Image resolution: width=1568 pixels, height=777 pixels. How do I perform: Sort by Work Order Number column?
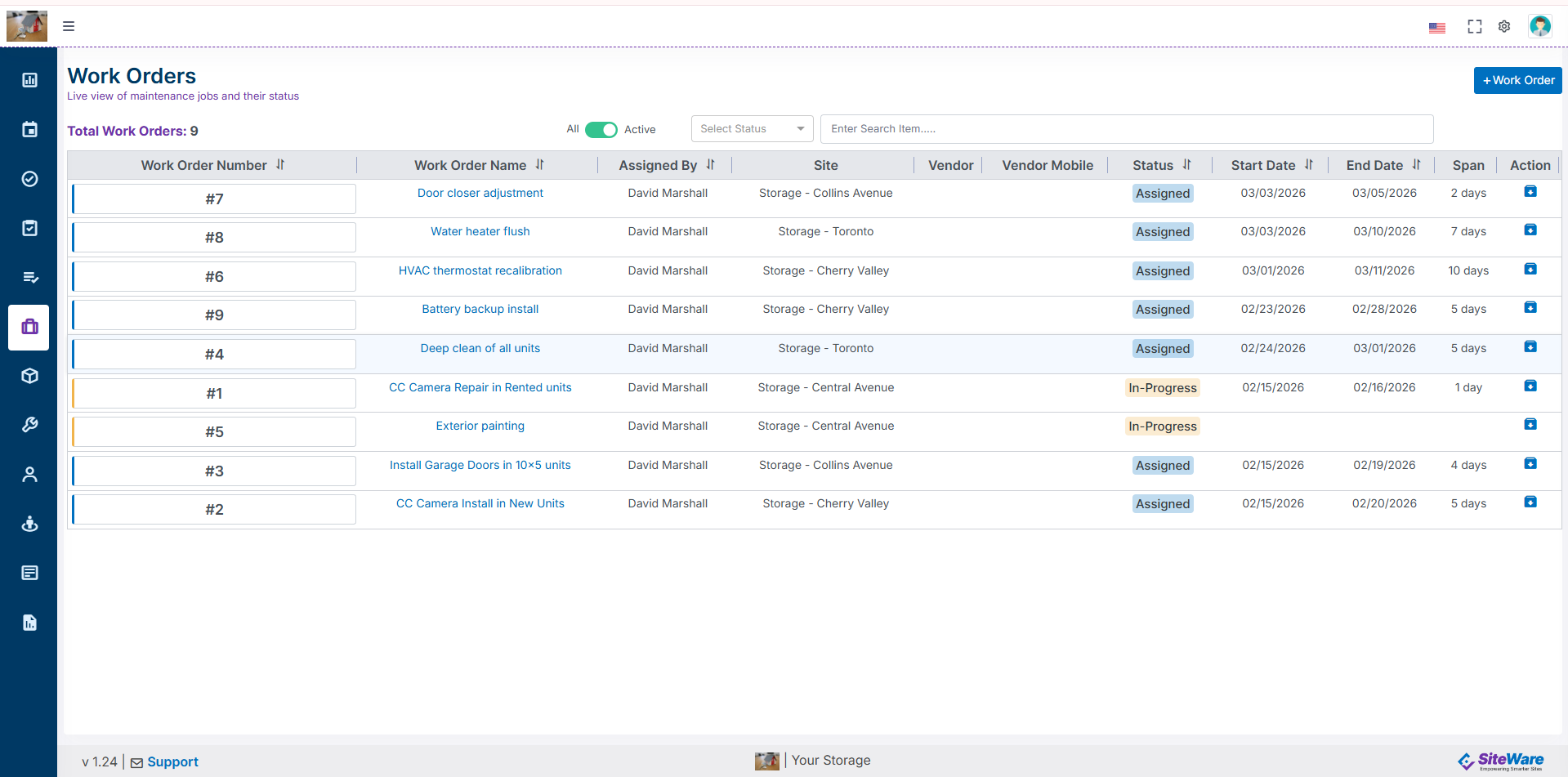pos(280,165)
